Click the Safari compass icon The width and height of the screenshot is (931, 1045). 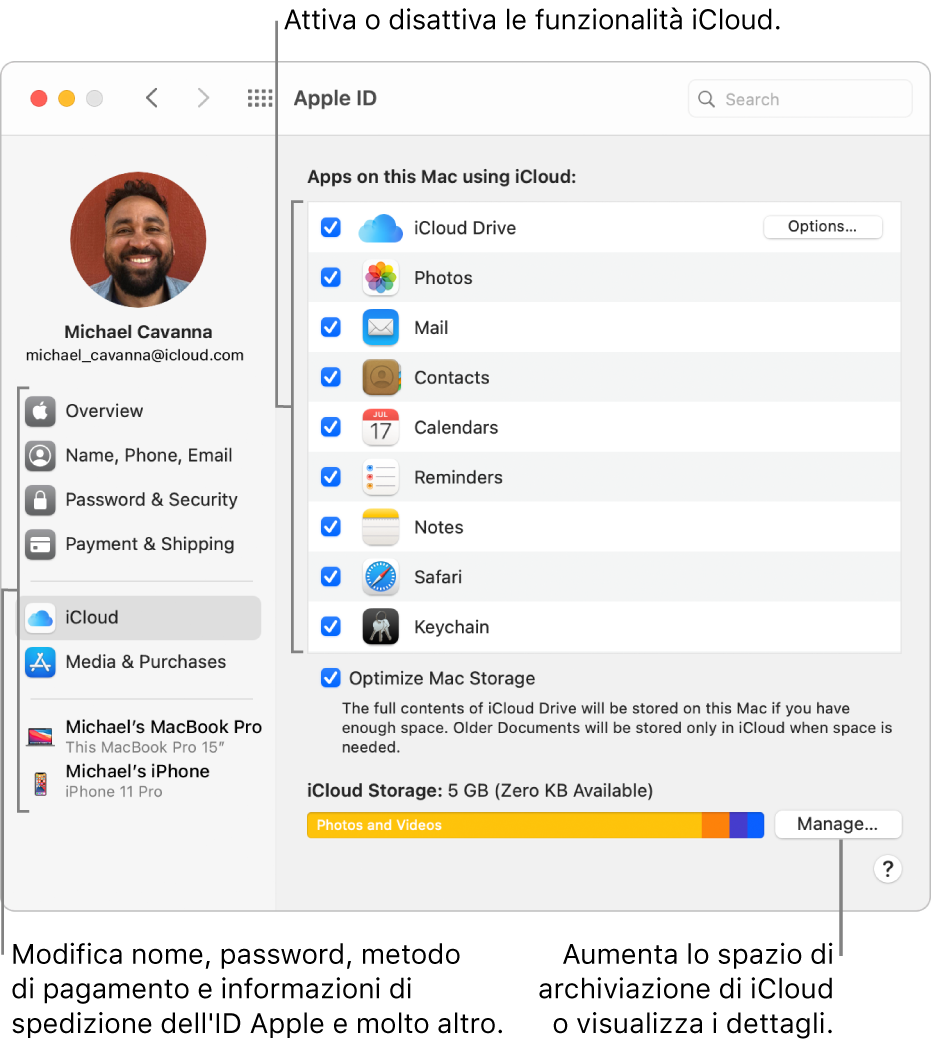(x=381, y=577)
